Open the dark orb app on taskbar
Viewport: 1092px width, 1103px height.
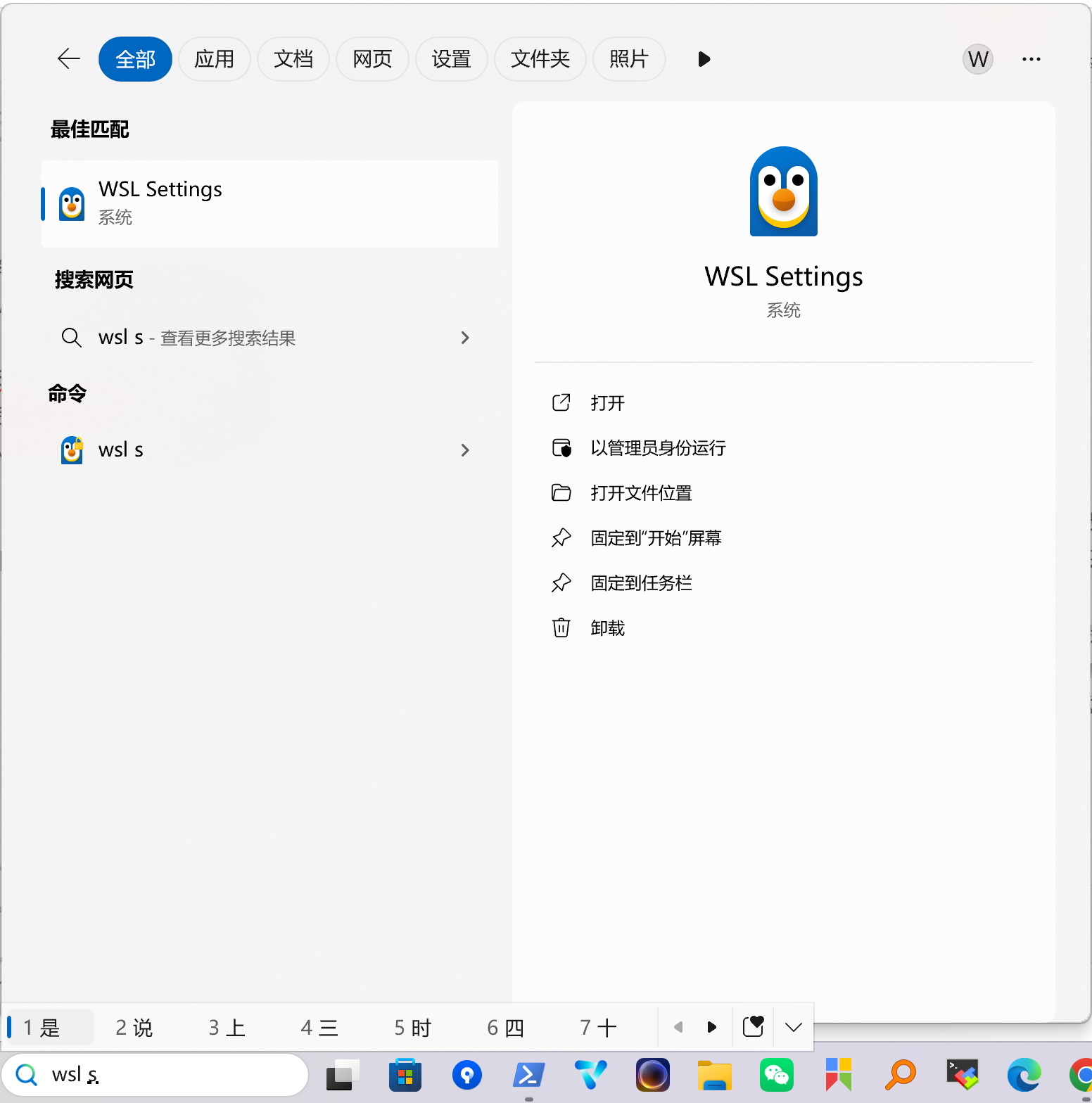point(653,1075)
